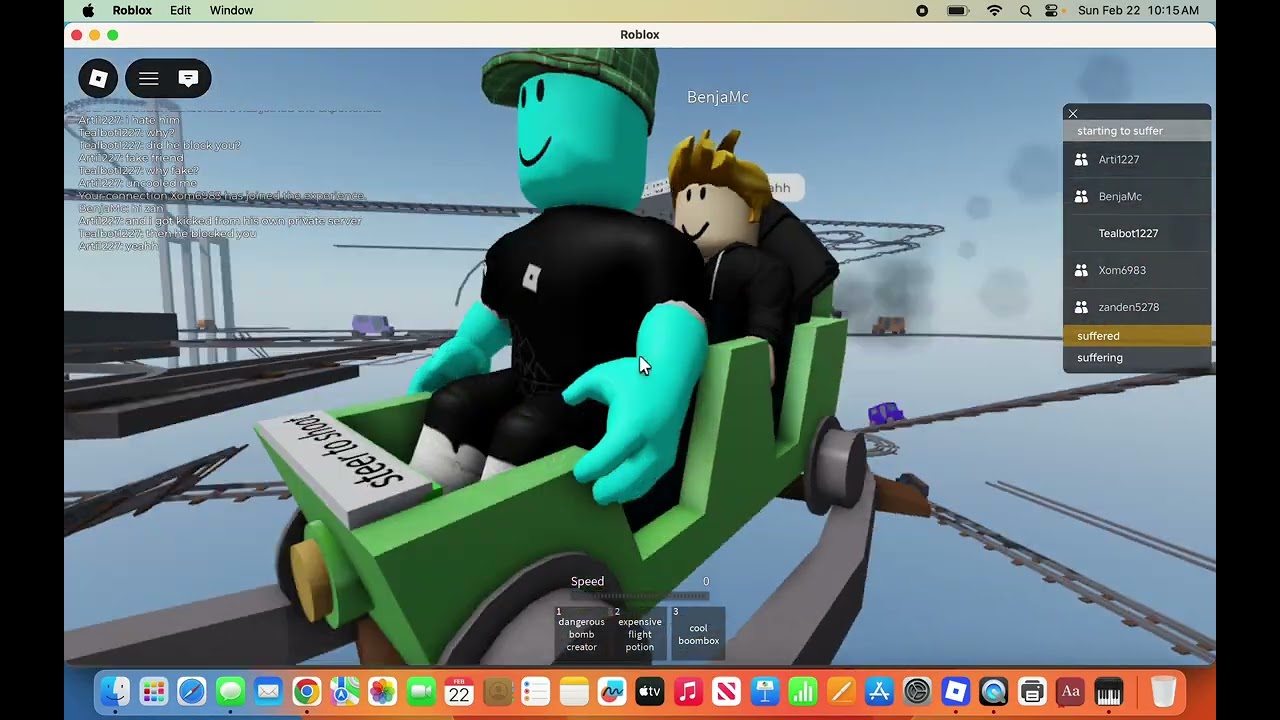Click the Roblox icon in the Dock
Screen dimensions: 1280x720
click(x=956, y=691)
